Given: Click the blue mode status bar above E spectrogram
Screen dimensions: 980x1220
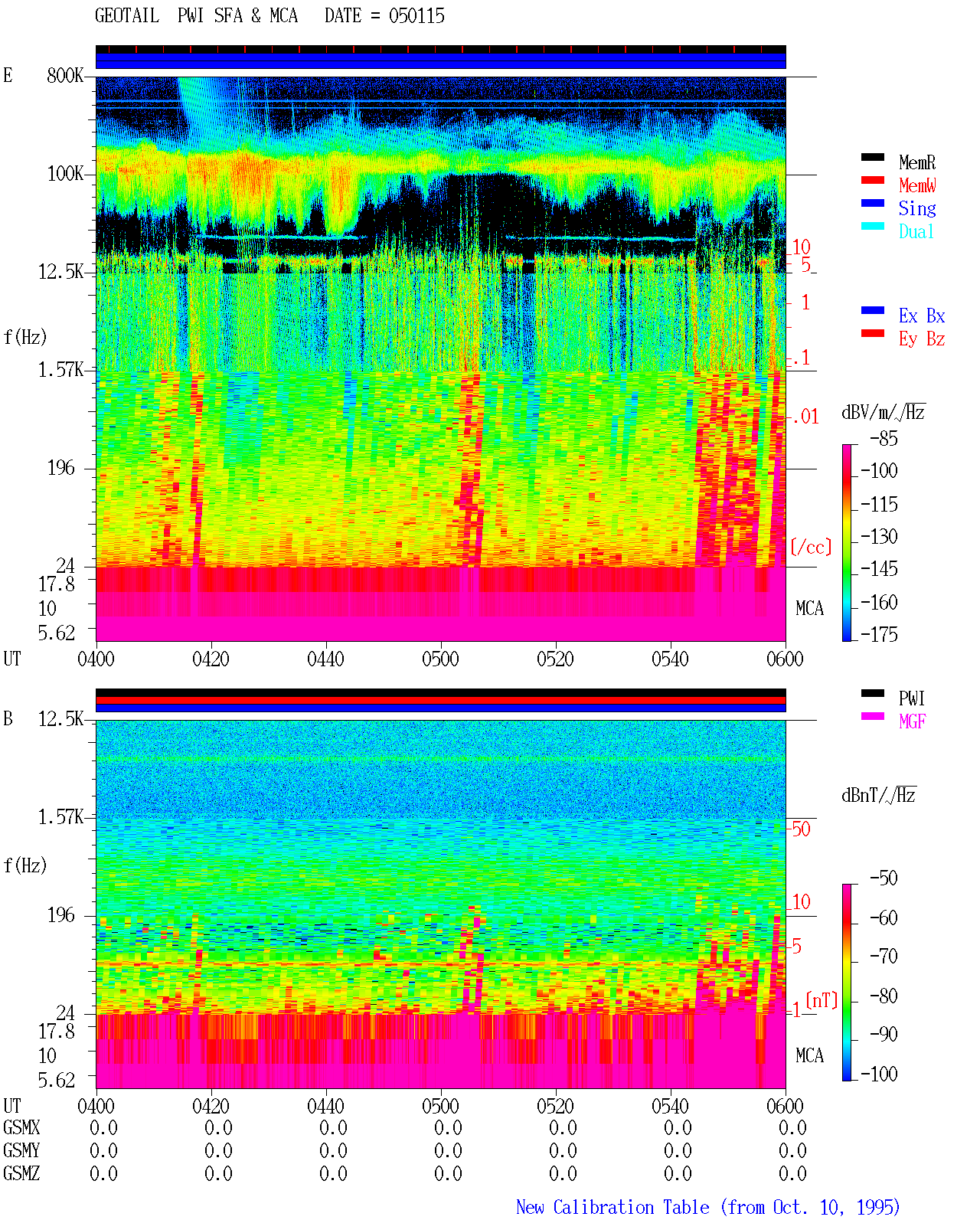Looking at the screenshot, I should tap(441, 61).
